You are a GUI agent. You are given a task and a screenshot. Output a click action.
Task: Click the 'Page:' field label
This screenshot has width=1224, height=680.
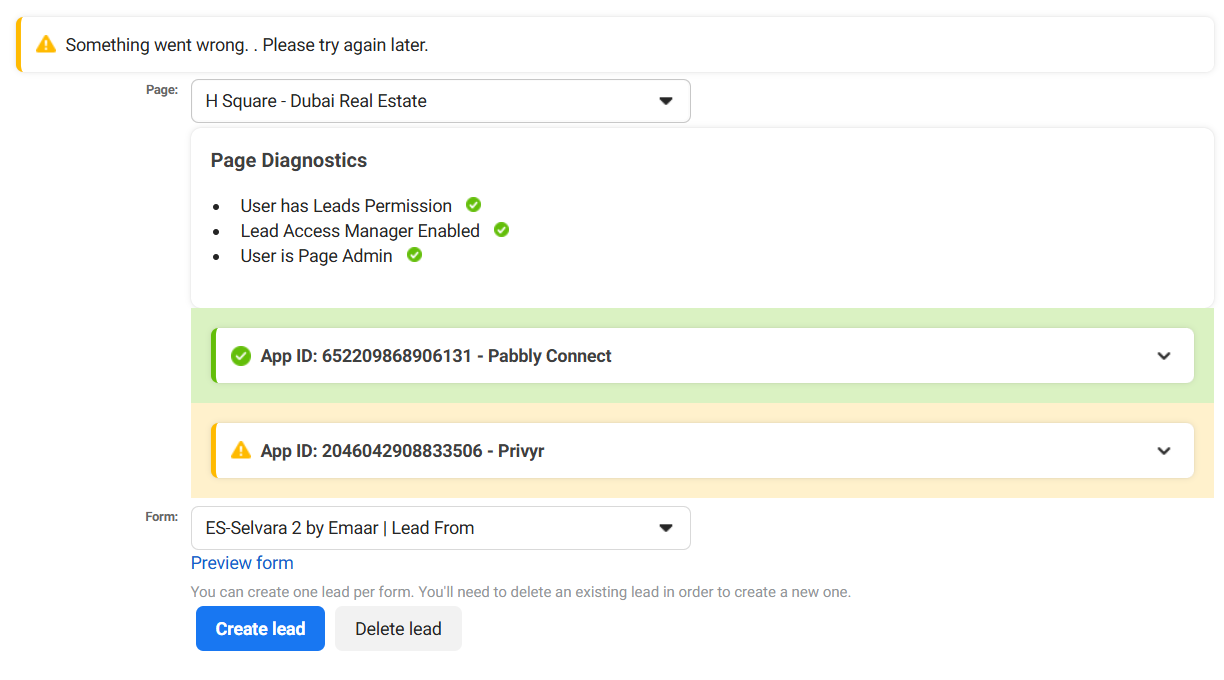click(x=162, y=90)
